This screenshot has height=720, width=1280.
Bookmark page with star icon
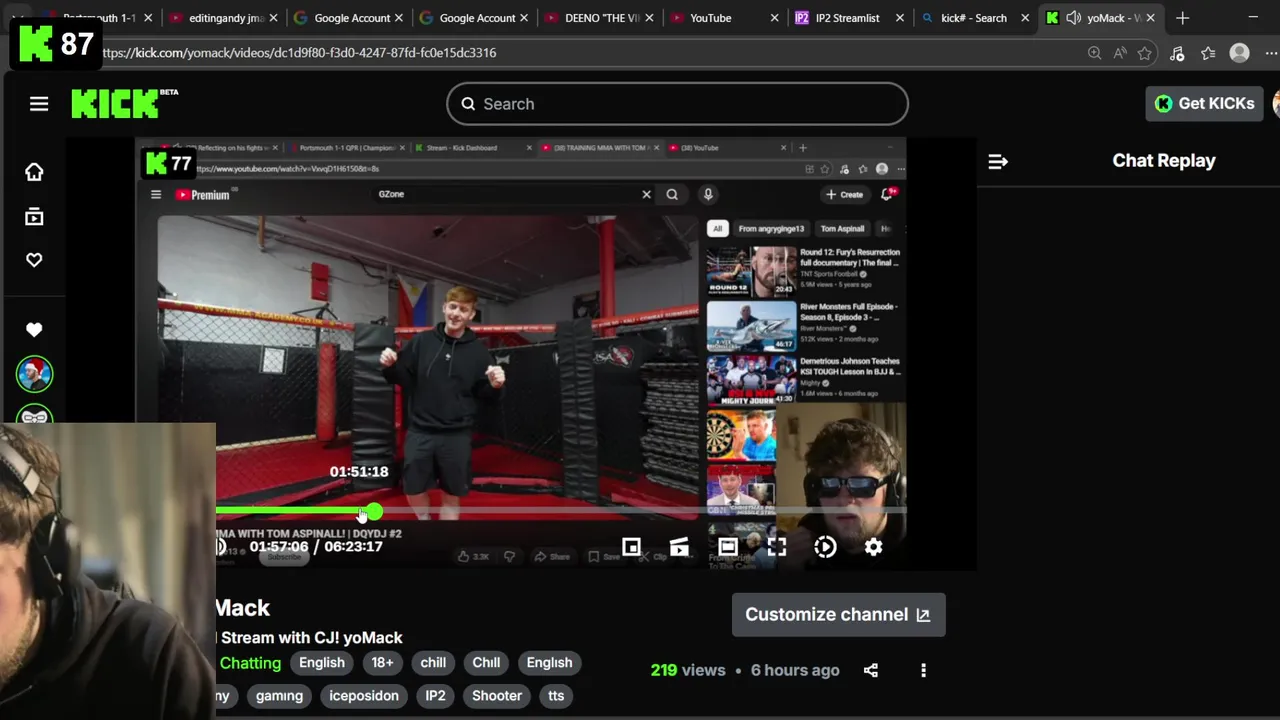(x=1145, y=53)
